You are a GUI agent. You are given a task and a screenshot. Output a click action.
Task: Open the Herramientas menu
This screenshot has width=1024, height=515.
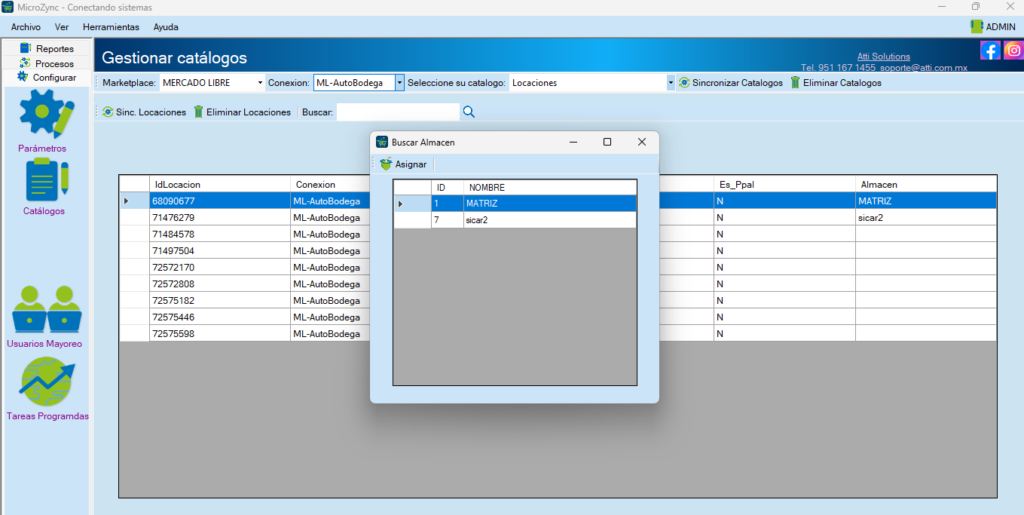pyautogui.click(x=111, y=27)
